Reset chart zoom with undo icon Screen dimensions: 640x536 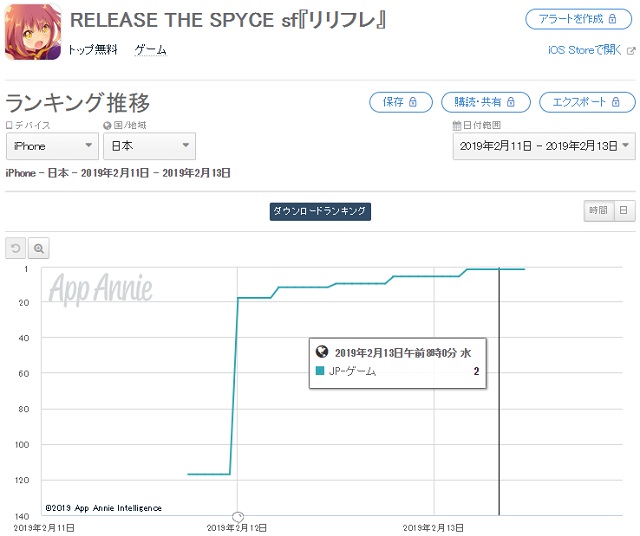coord(16,248)
